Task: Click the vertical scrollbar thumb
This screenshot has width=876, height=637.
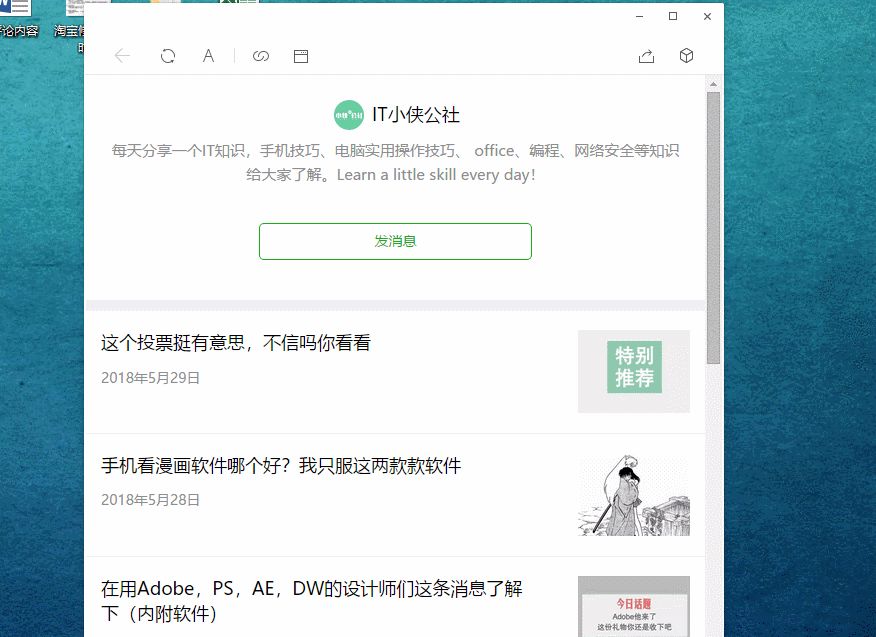Action: pos(713,228)
